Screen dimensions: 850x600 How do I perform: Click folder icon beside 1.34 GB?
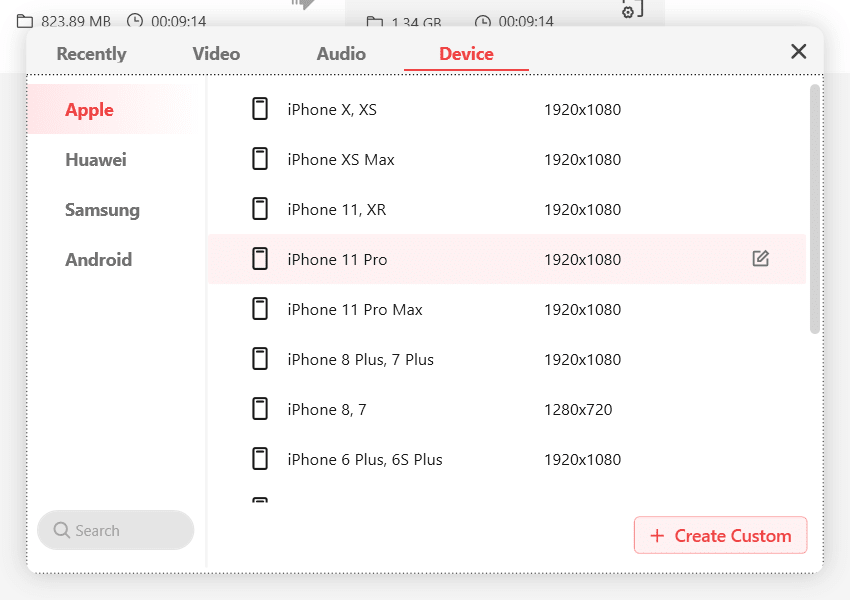coord(374,22)
